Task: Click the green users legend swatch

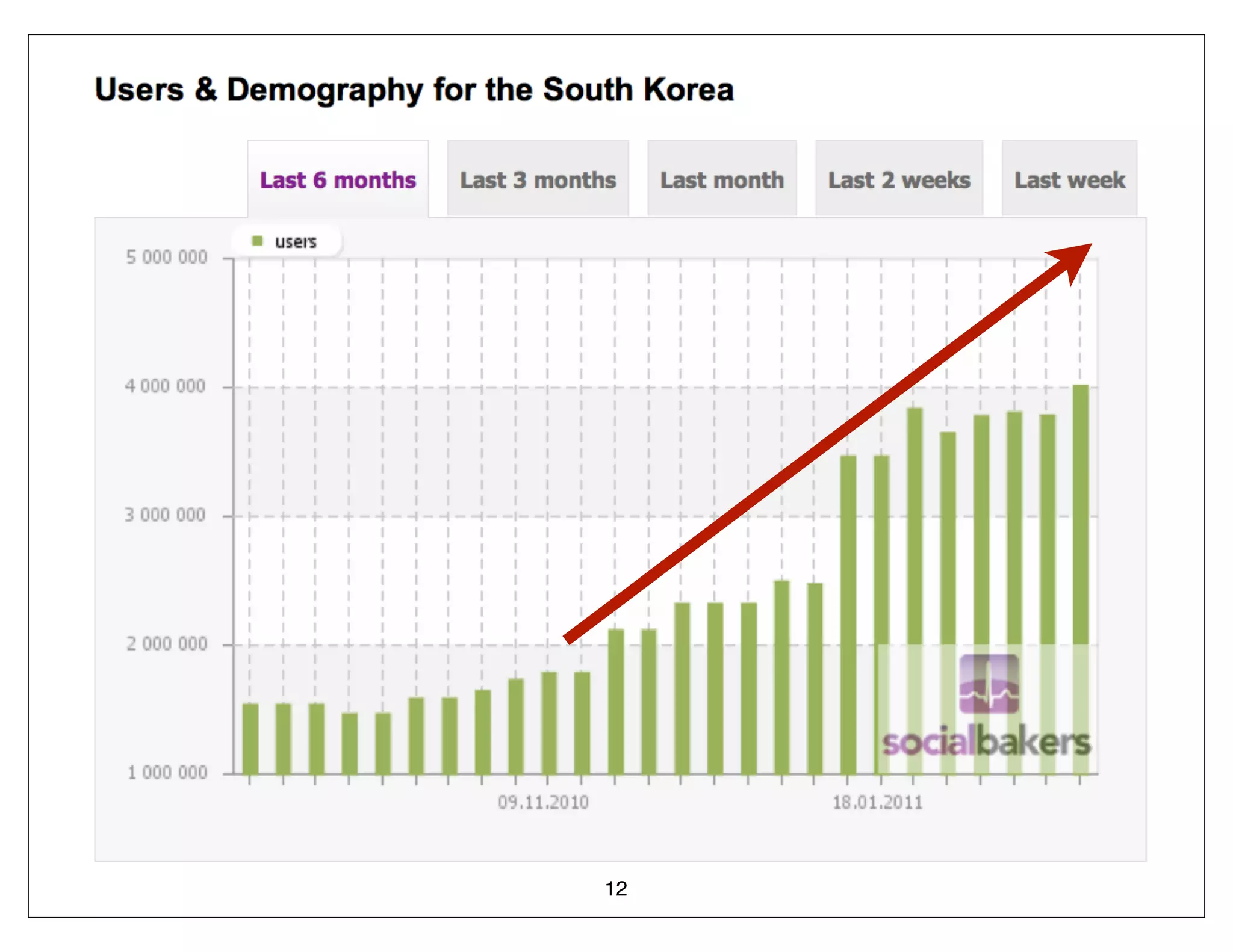Action: point(258,241)
